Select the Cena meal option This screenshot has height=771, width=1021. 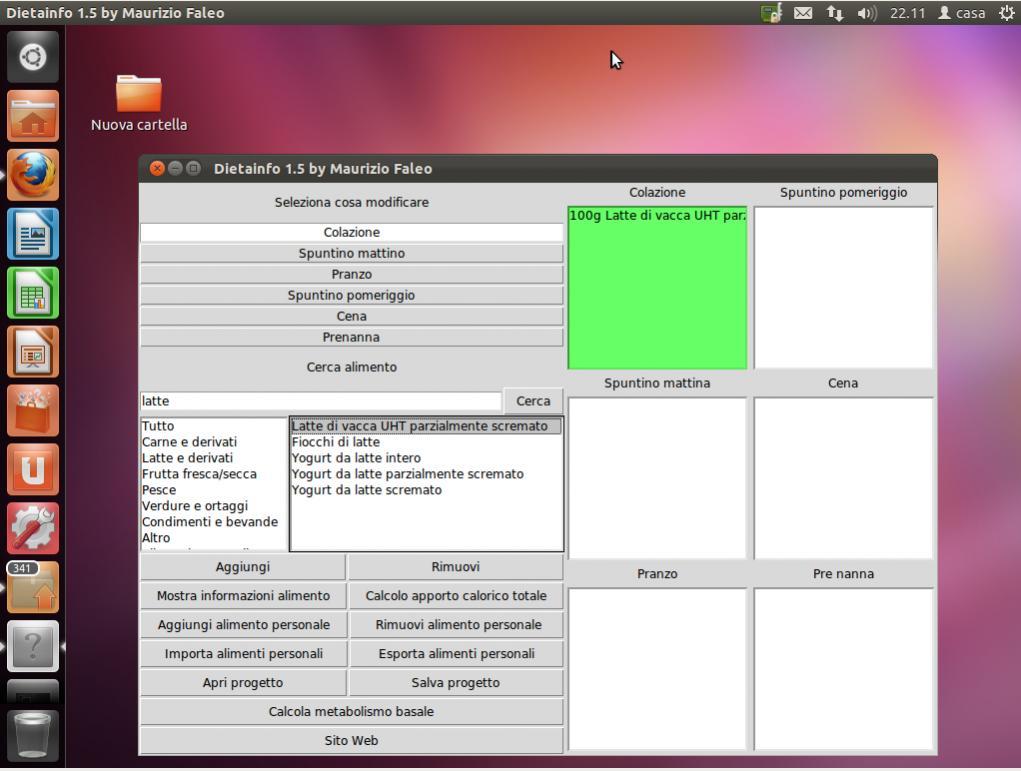pyautogui.click(x=351, y=316)
